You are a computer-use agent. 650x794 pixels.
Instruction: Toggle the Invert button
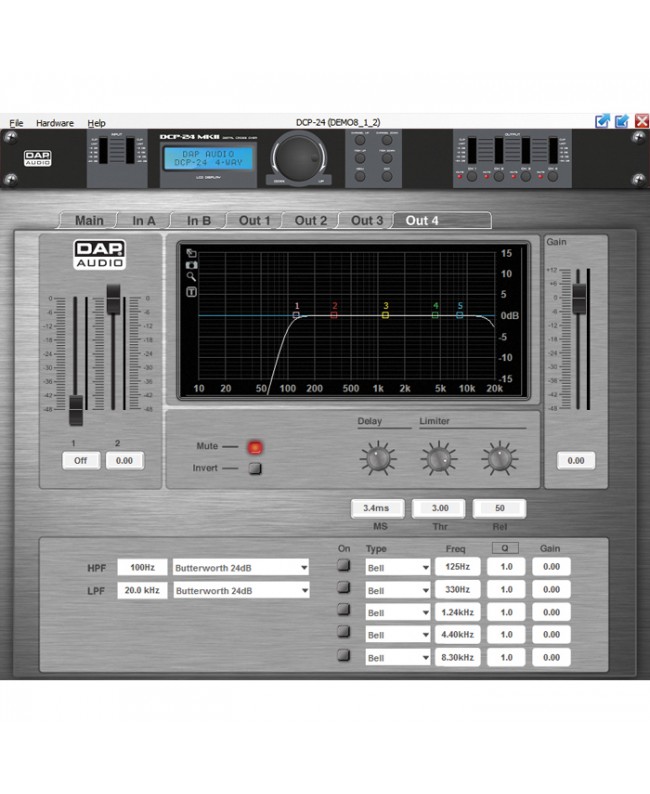tap(255, 468)
